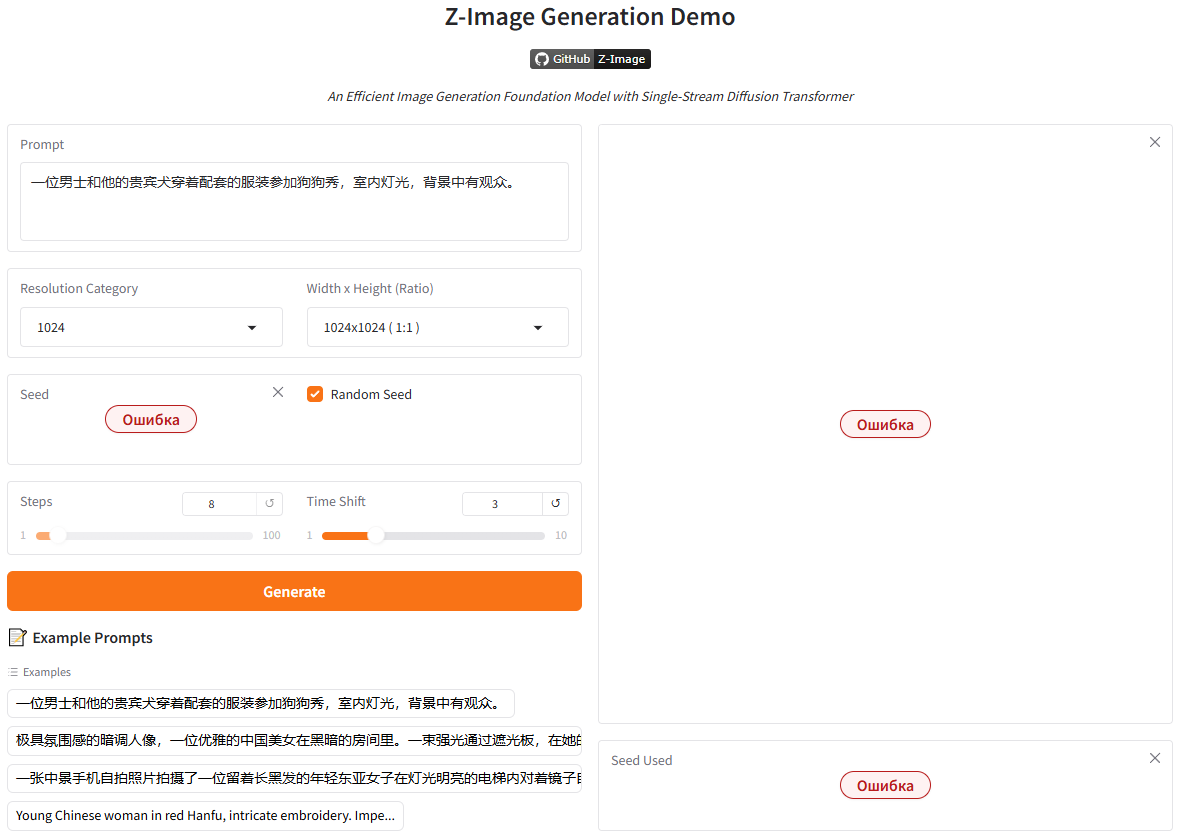The height and width of the screenshot is (836, 1181).
Task: Click the Steps number input field
Action: tap(218, 504)
